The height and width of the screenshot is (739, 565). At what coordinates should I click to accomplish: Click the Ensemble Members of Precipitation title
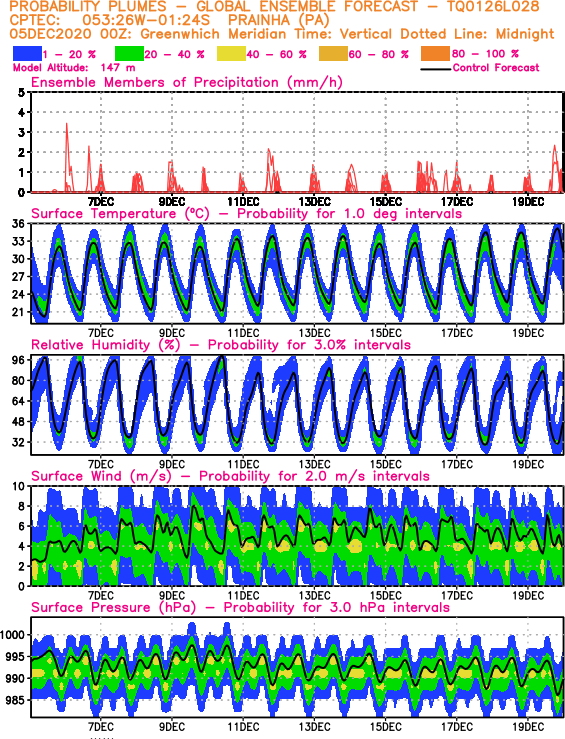[x=187, y=82]
